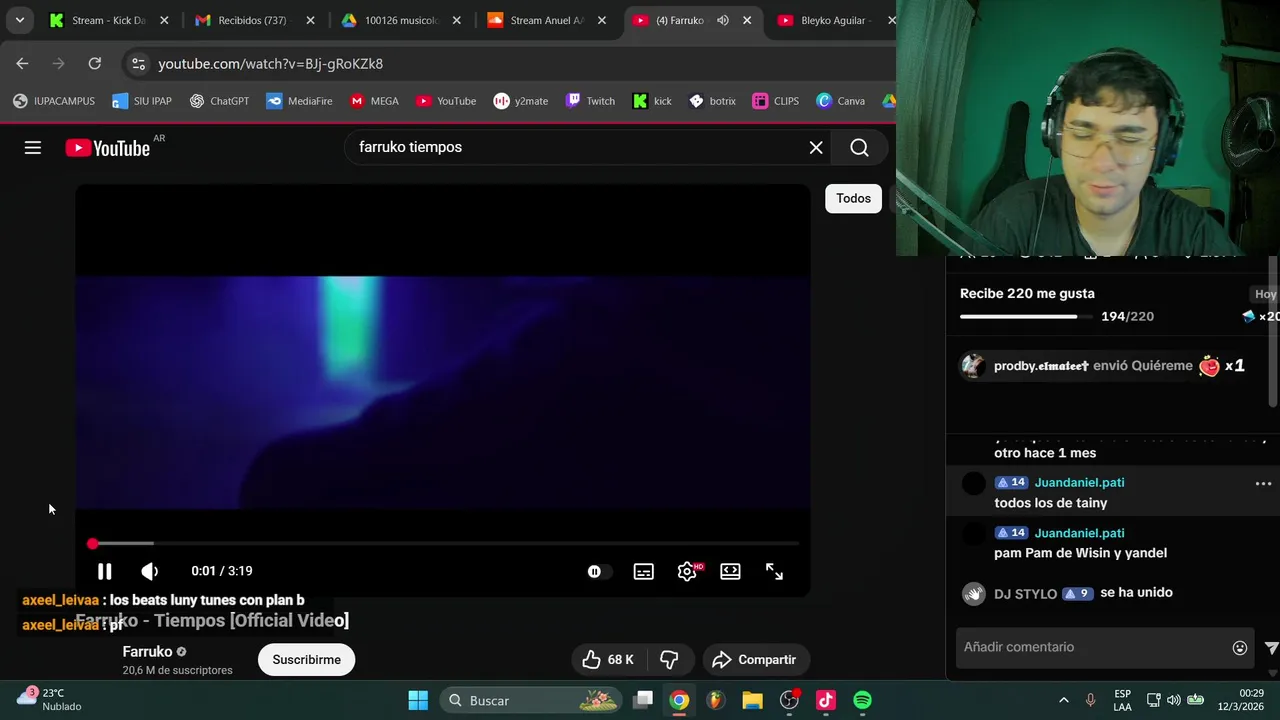This screenshot has width=1280, height=720.
Task: Clear the search box with the X
Action: pyautogui.click(x=816, y=147)
